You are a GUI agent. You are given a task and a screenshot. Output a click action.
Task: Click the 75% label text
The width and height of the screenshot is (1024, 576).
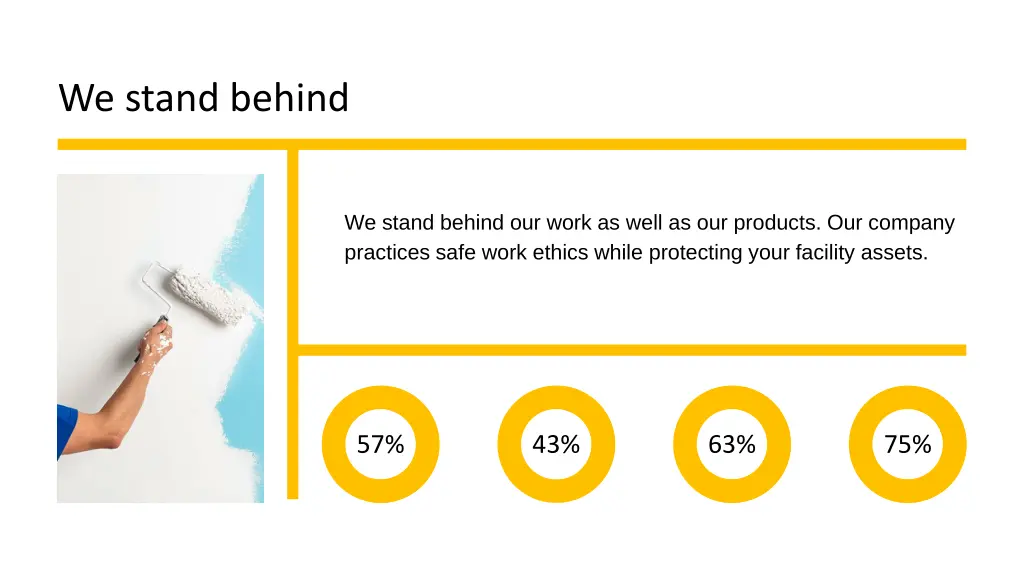(x=908, y=445)
